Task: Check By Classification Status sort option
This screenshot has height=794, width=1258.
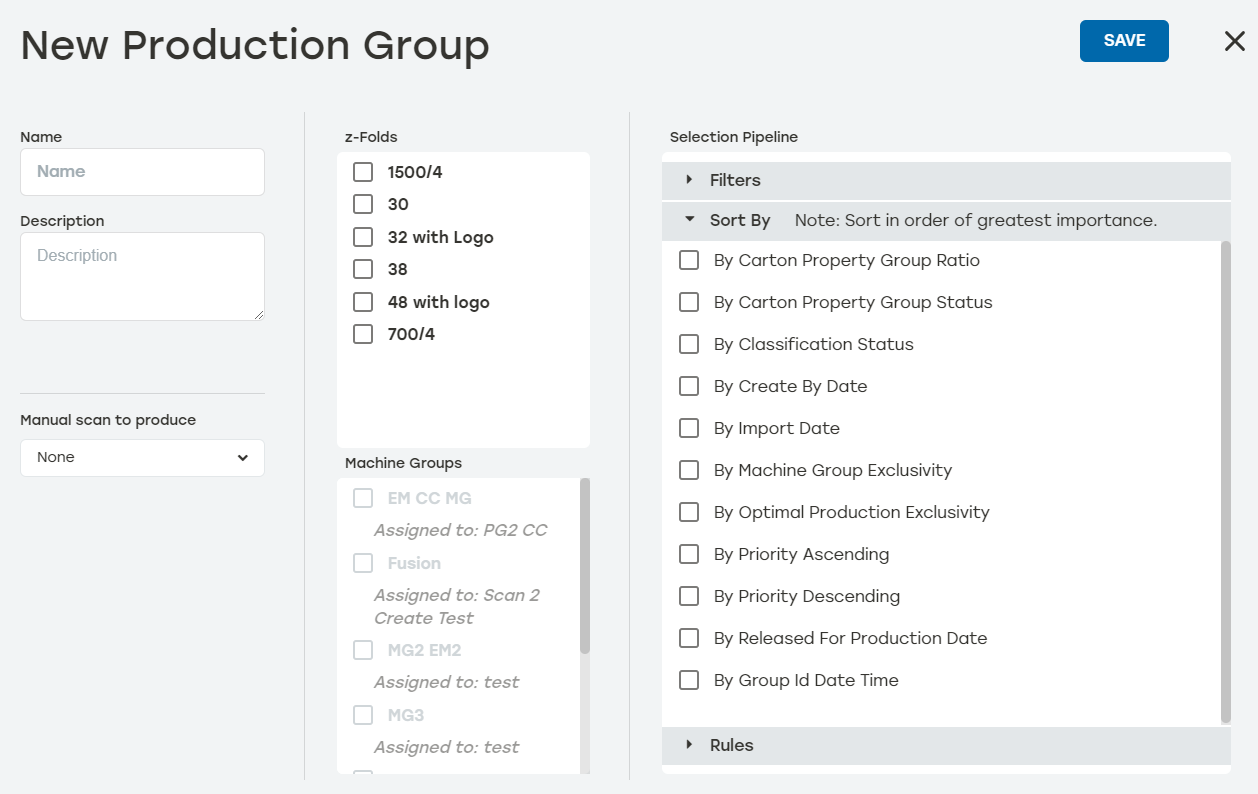Action: click(688, 344)
